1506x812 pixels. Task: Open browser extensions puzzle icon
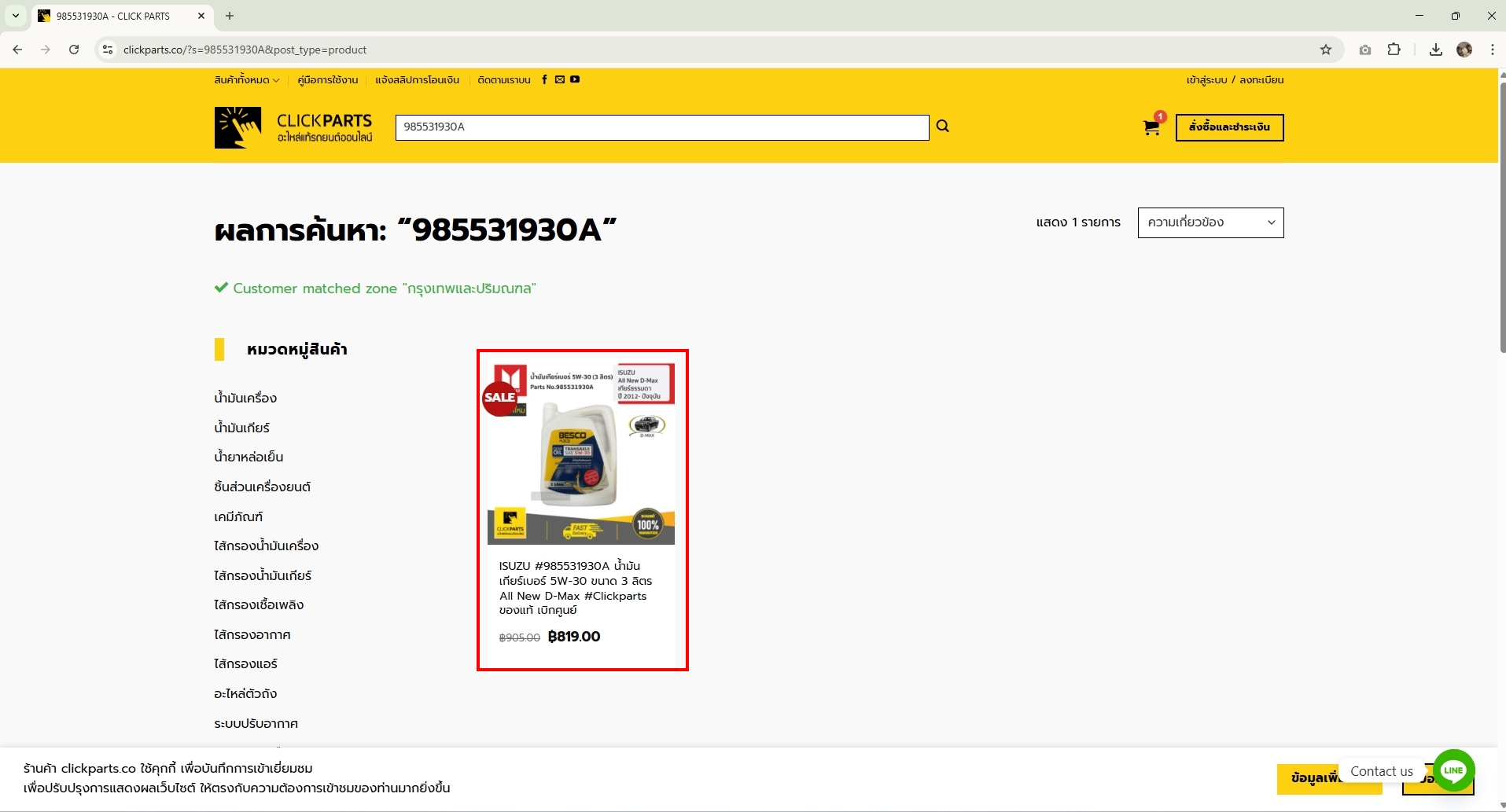[x=1394, y=50]
